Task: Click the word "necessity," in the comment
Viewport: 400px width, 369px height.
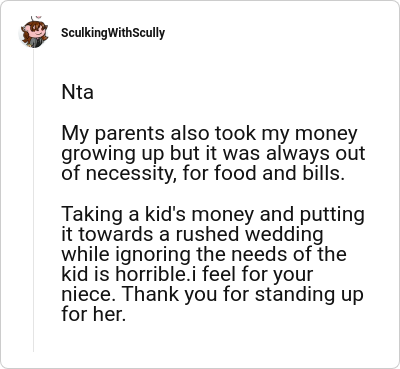Action: click(131, 174)
